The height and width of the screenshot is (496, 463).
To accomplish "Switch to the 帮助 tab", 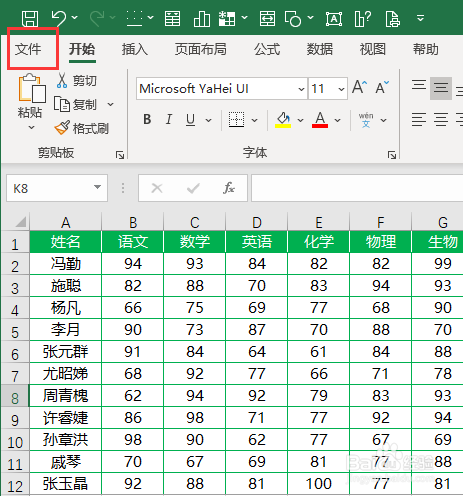I will click(425, 49).
